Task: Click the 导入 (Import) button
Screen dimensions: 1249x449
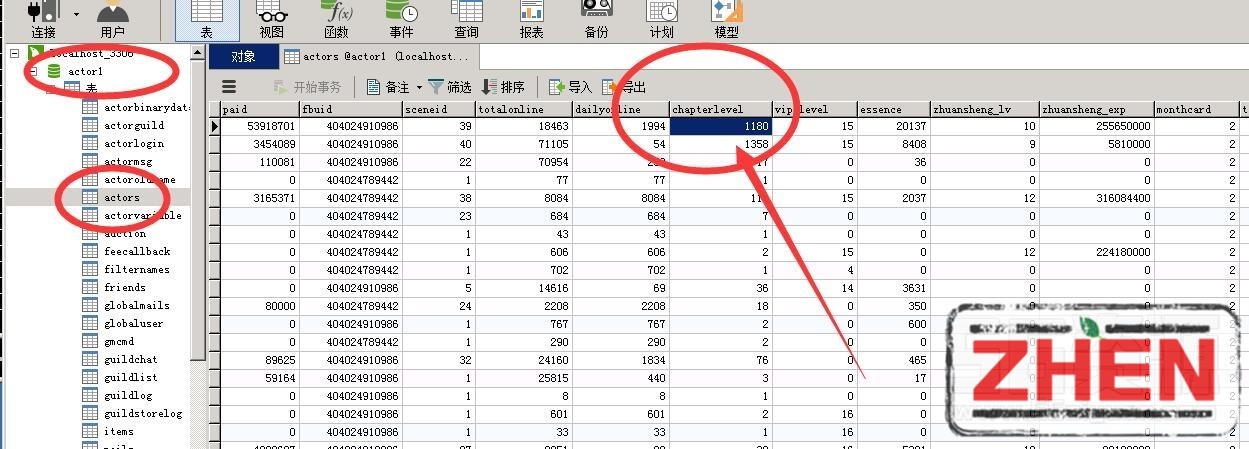Action: point(570,87)
